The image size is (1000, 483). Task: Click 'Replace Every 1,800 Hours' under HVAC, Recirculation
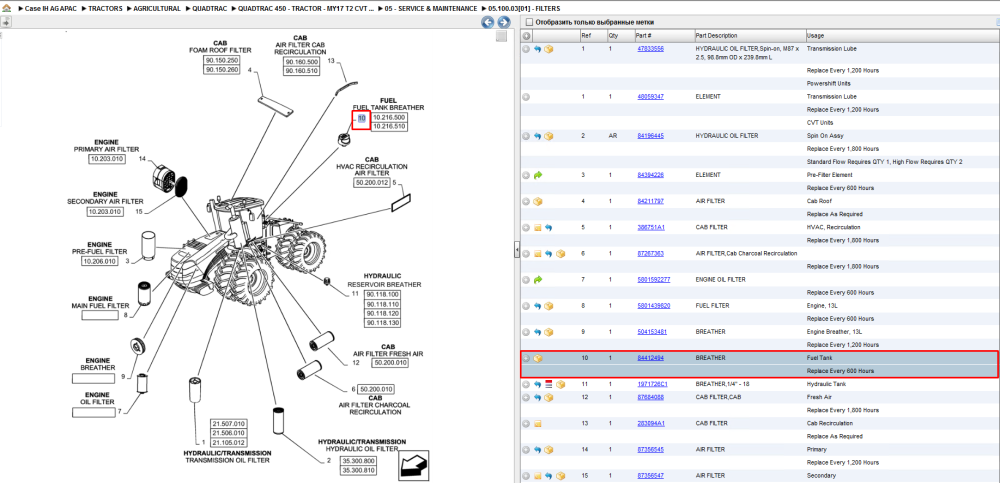tap(842, 240)
